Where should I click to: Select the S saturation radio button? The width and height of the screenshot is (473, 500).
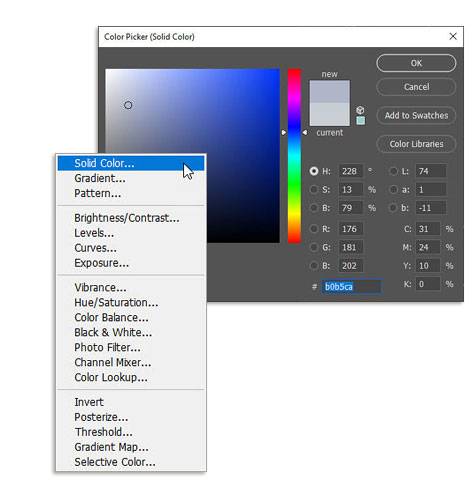pos(314,190)
